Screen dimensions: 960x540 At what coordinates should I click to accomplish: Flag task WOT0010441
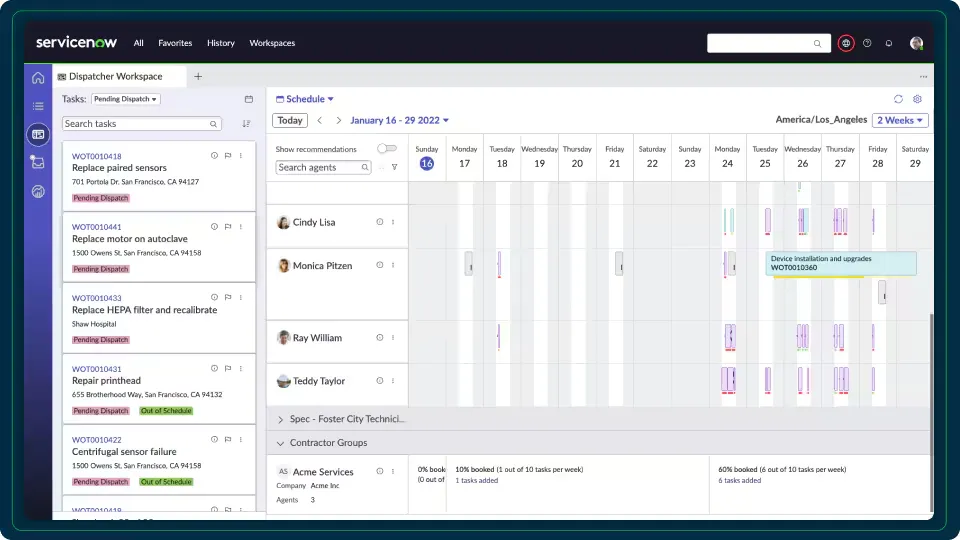pyautogui.click(x=228, y=227)
